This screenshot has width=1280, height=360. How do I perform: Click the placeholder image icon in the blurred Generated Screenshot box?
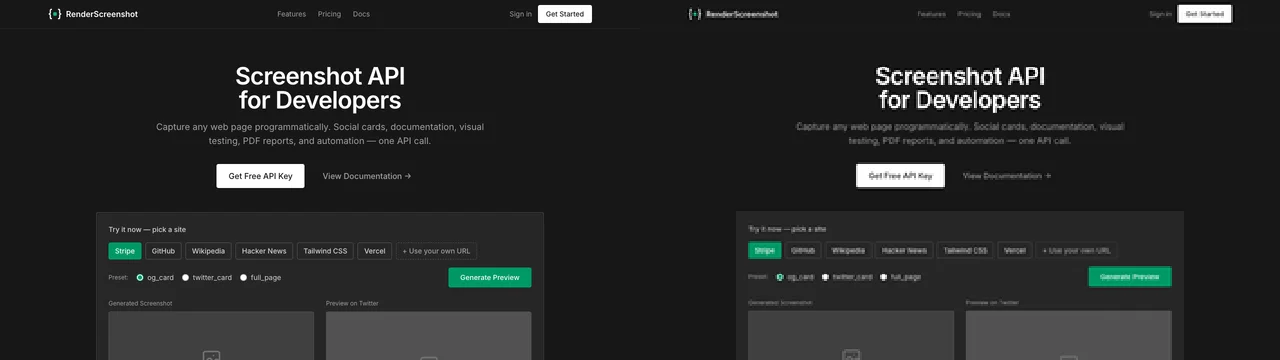point(851,355)
